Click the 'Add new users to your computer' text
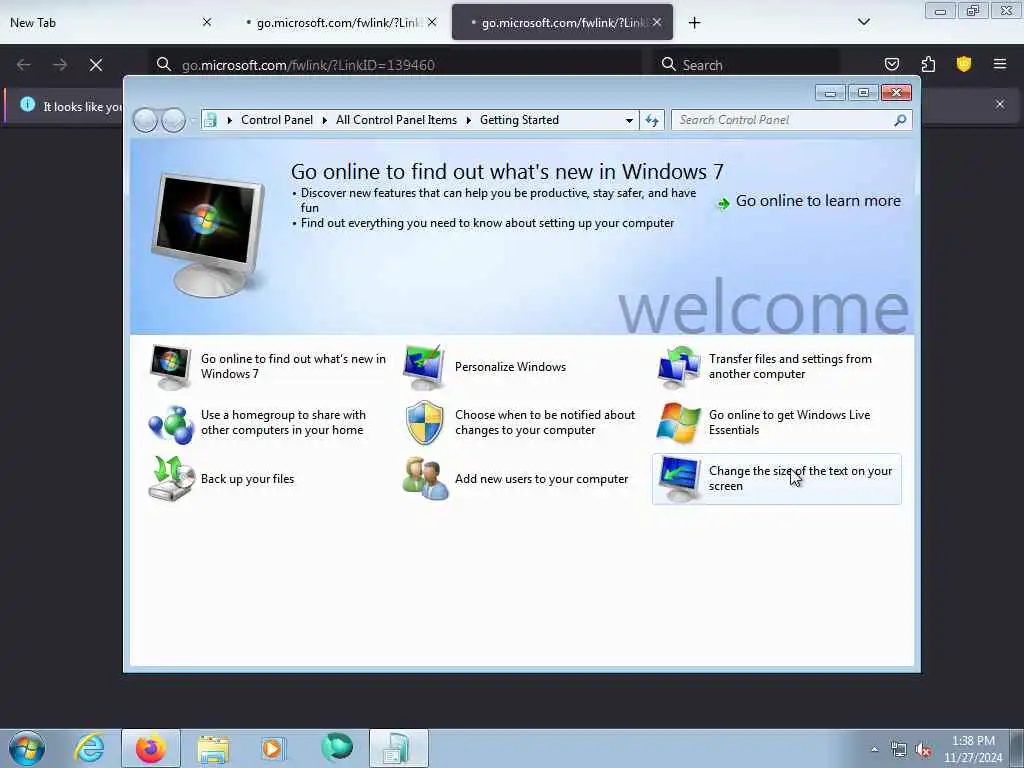Viewport: 1024px width, 768px height. point(541,479)
